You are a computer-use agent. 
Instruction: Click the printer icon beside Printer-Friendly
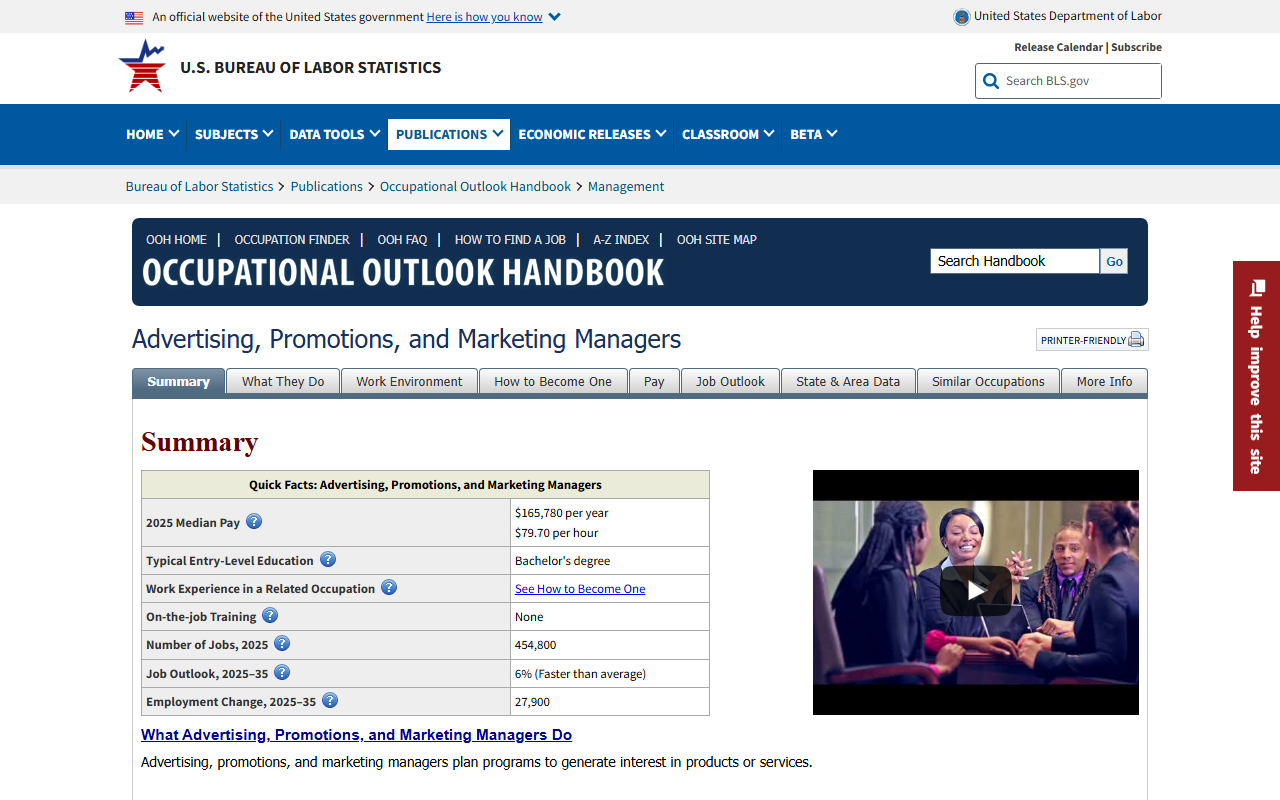point(1136,340)
